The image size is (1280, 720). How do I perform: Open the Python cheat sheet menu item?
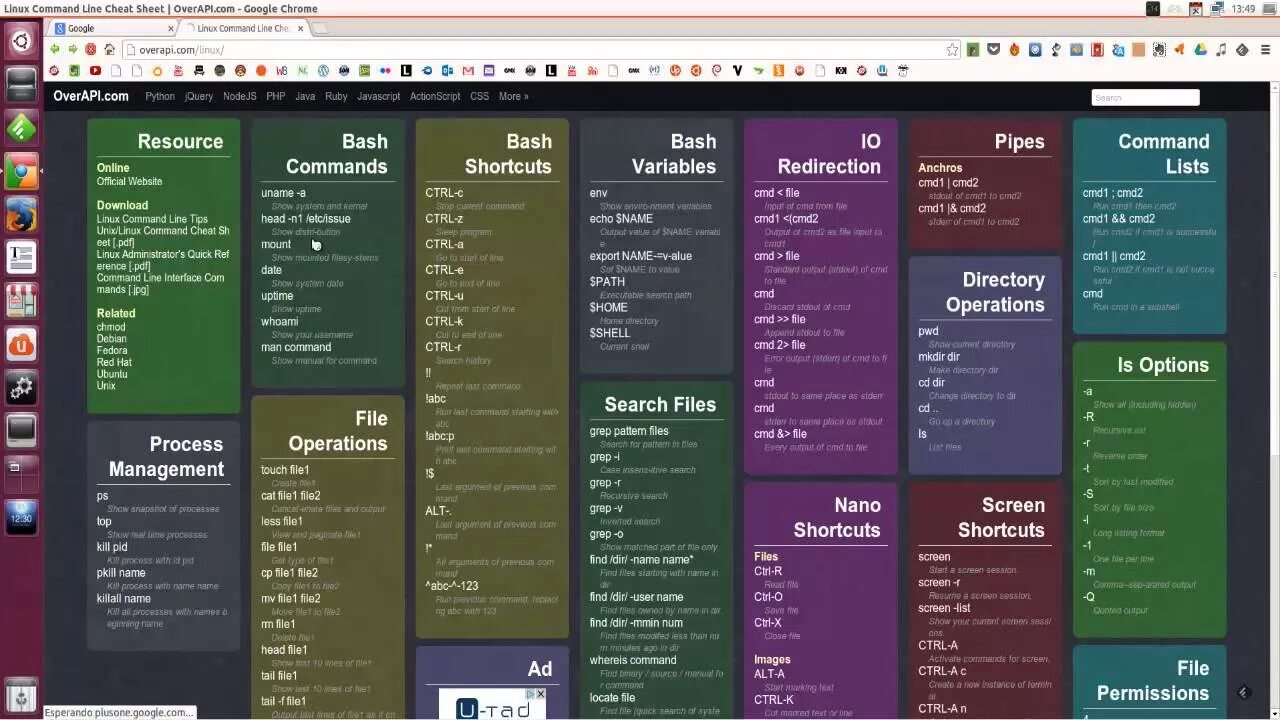pos(160,96)
